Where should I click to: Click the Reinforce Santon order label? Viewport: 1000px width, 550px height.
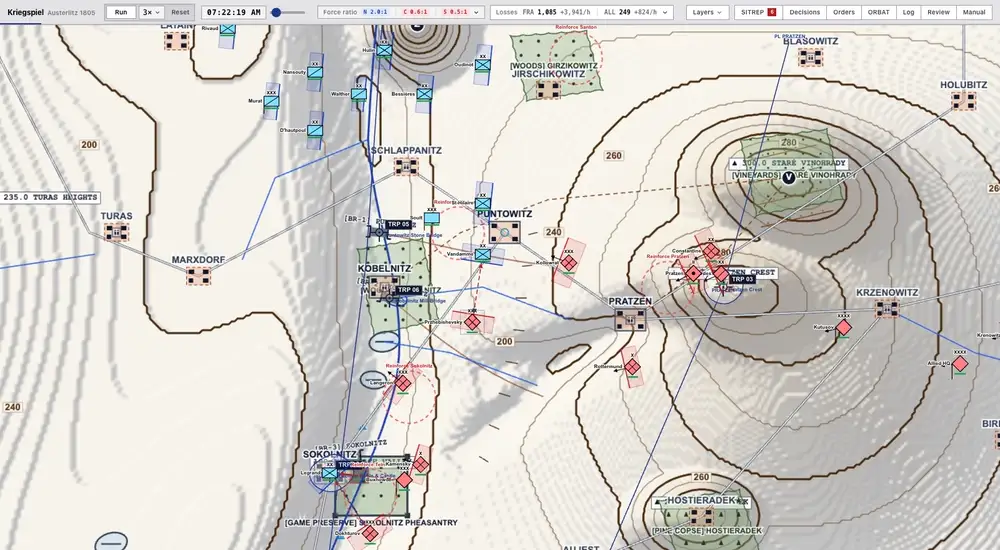pyautogui.click(x=576, y=27)
